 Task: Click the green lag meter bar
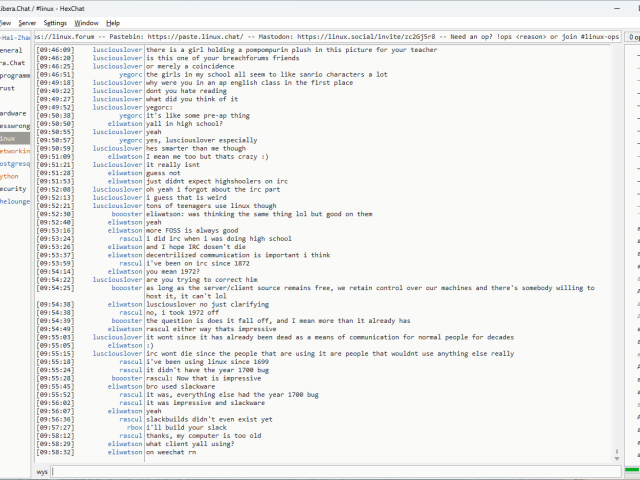pos(632,471)
